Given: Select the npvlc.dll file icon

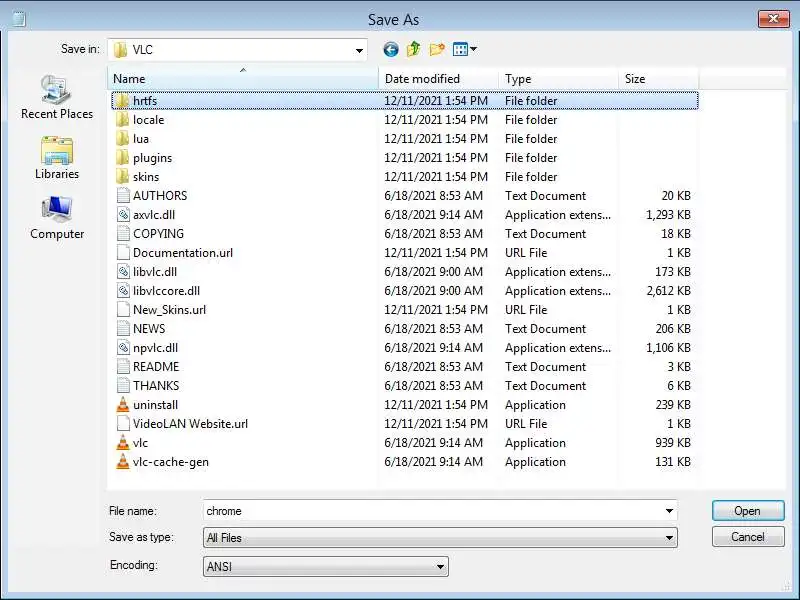Looking at the screenshot, I should (123, 347).
